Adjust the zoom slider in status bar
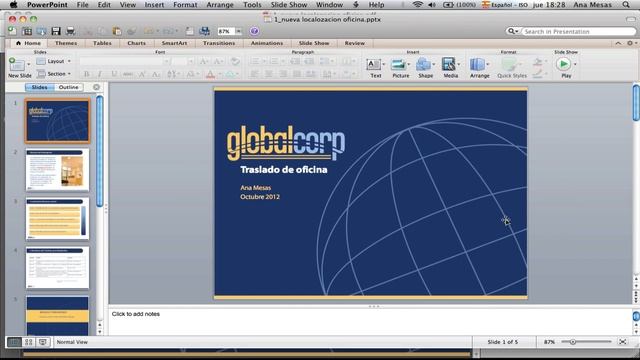The width and height of the screenshot is (640, 360). [x=573, y=342]
